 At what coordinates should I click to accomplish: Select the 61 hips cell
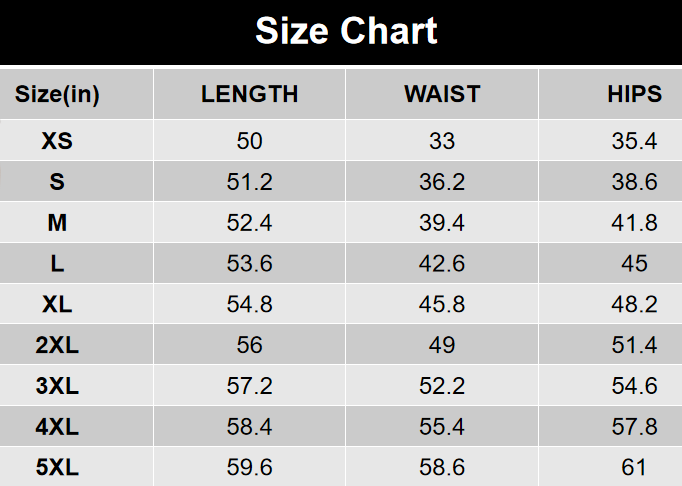click(634, 467)
